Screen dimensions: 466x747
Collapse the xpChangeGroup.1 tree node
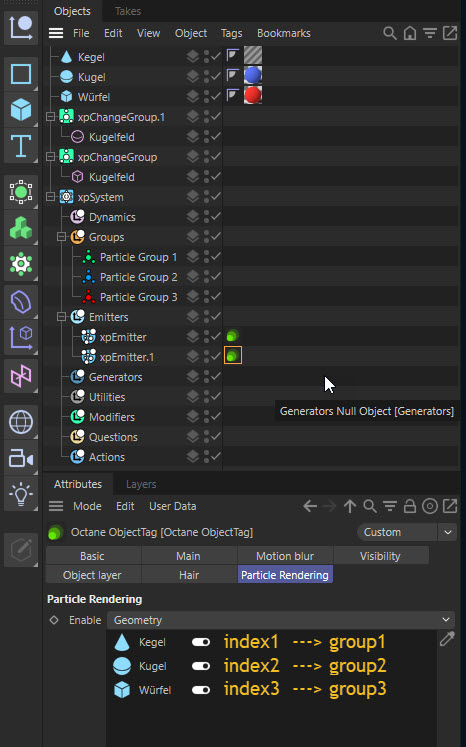pos(51,117)
